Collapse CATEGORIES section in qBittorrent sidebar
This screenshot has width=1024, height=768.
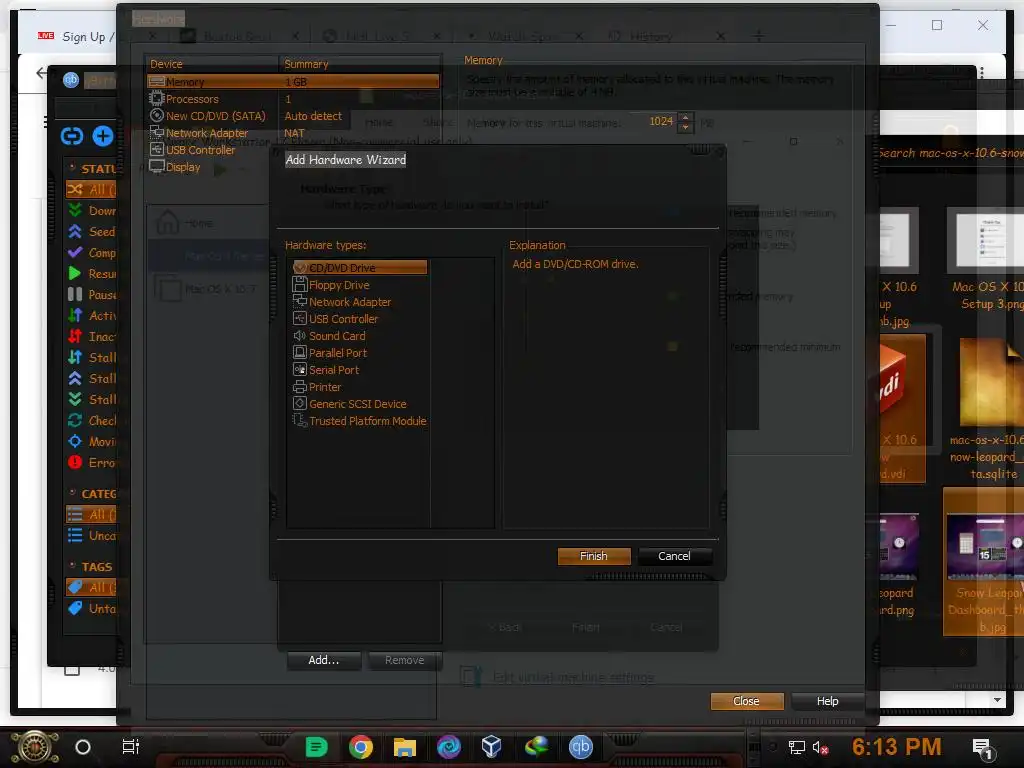coord(72,493)
